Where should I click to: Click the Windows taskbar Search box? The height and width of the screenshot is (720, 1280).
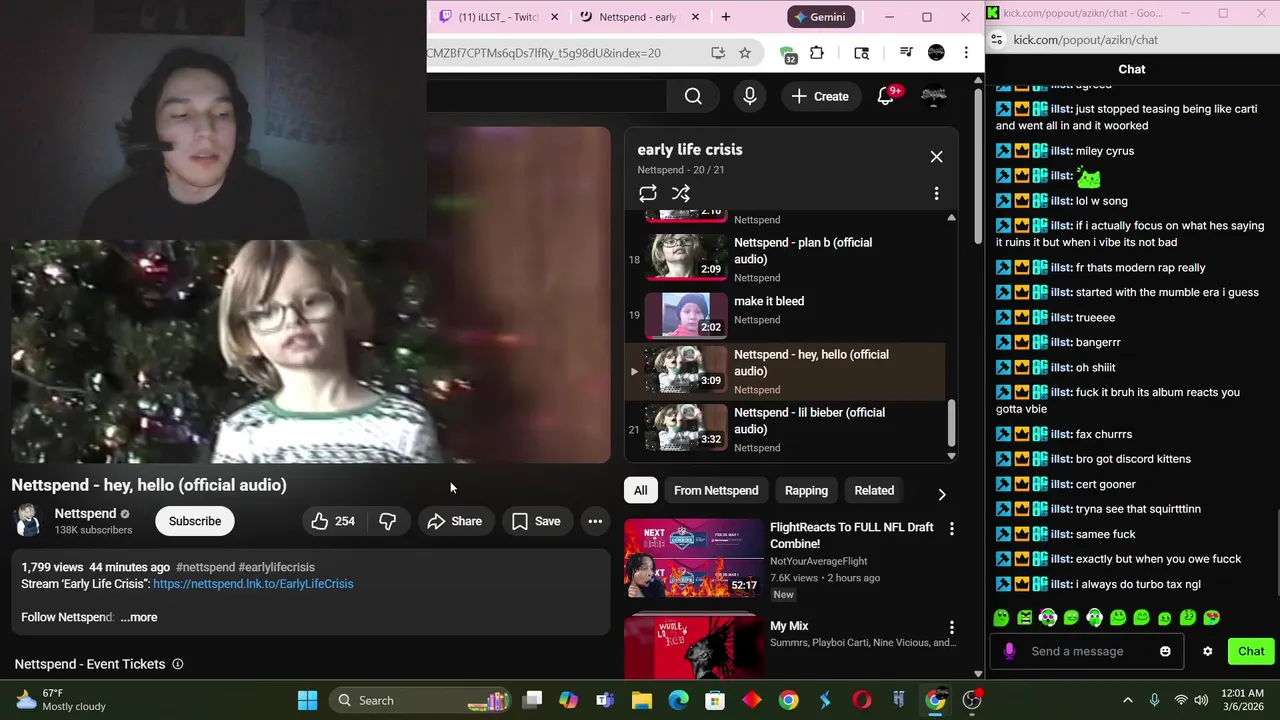pos(420,700)
